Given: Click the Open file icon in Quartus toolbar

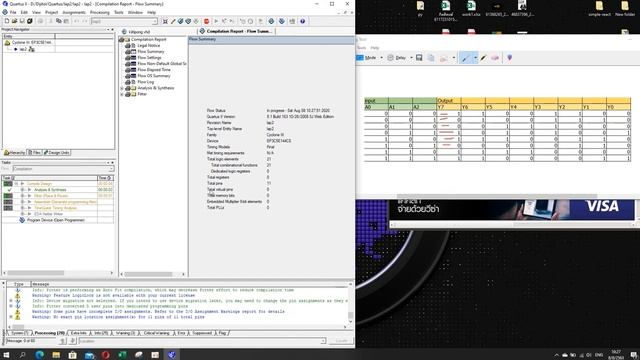Looking at the screenshot, I should (x=14, y=21).
